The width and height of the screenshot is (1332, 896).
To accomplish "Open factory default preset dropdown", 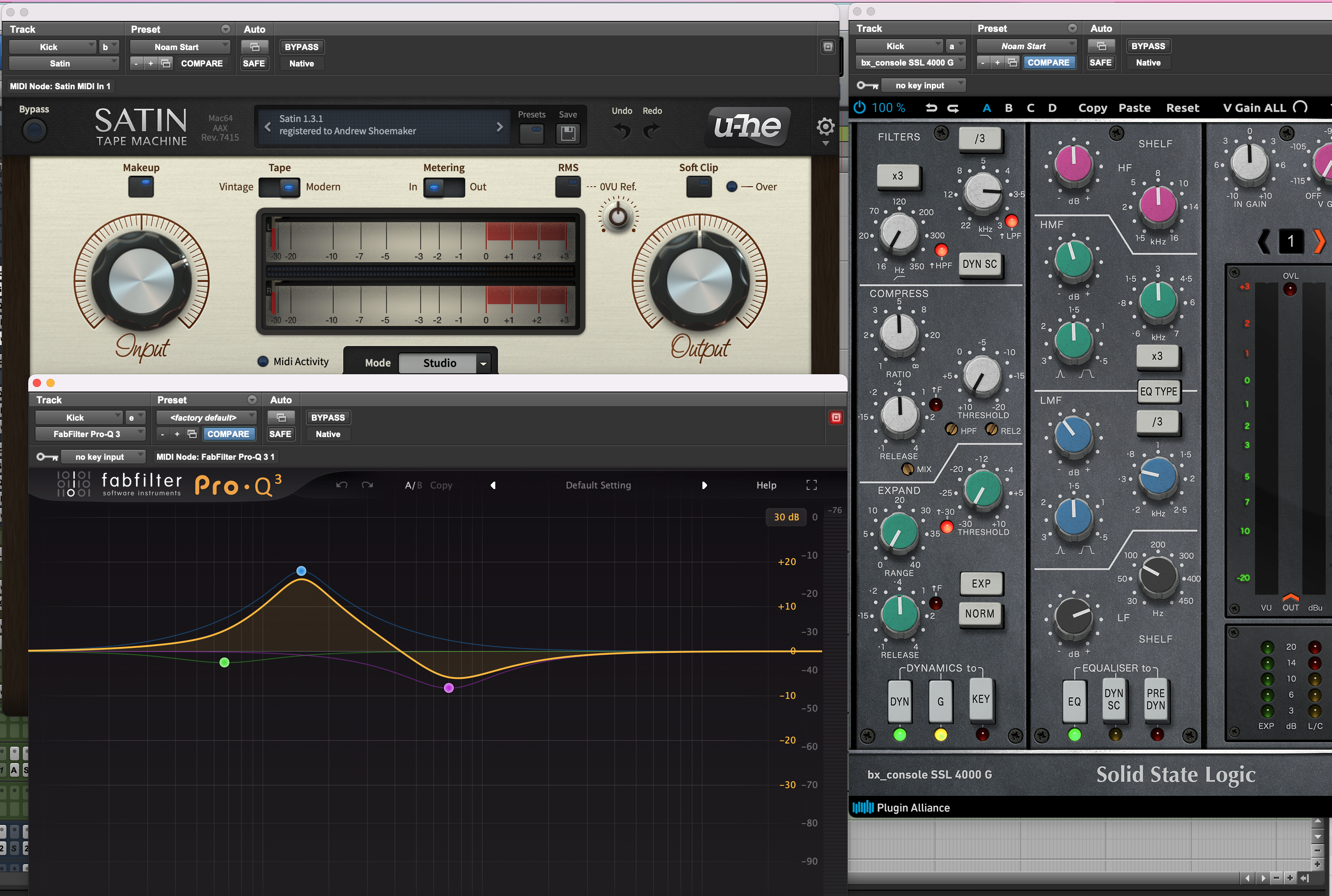I will point(206,417).
